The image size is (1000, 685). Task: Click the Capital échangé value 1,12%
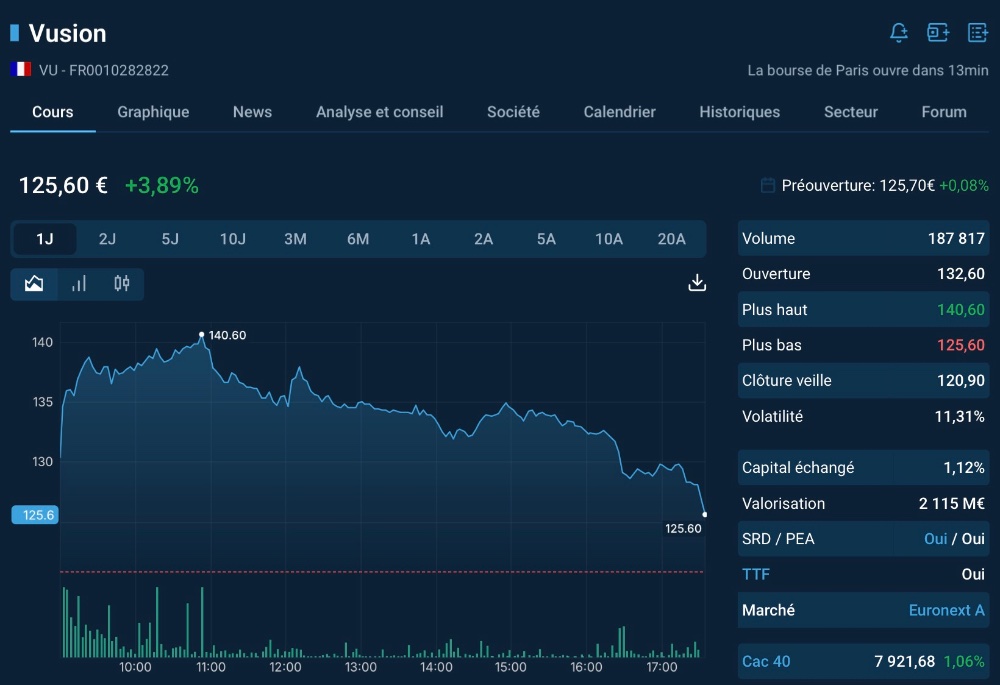[x=964, y=468]
